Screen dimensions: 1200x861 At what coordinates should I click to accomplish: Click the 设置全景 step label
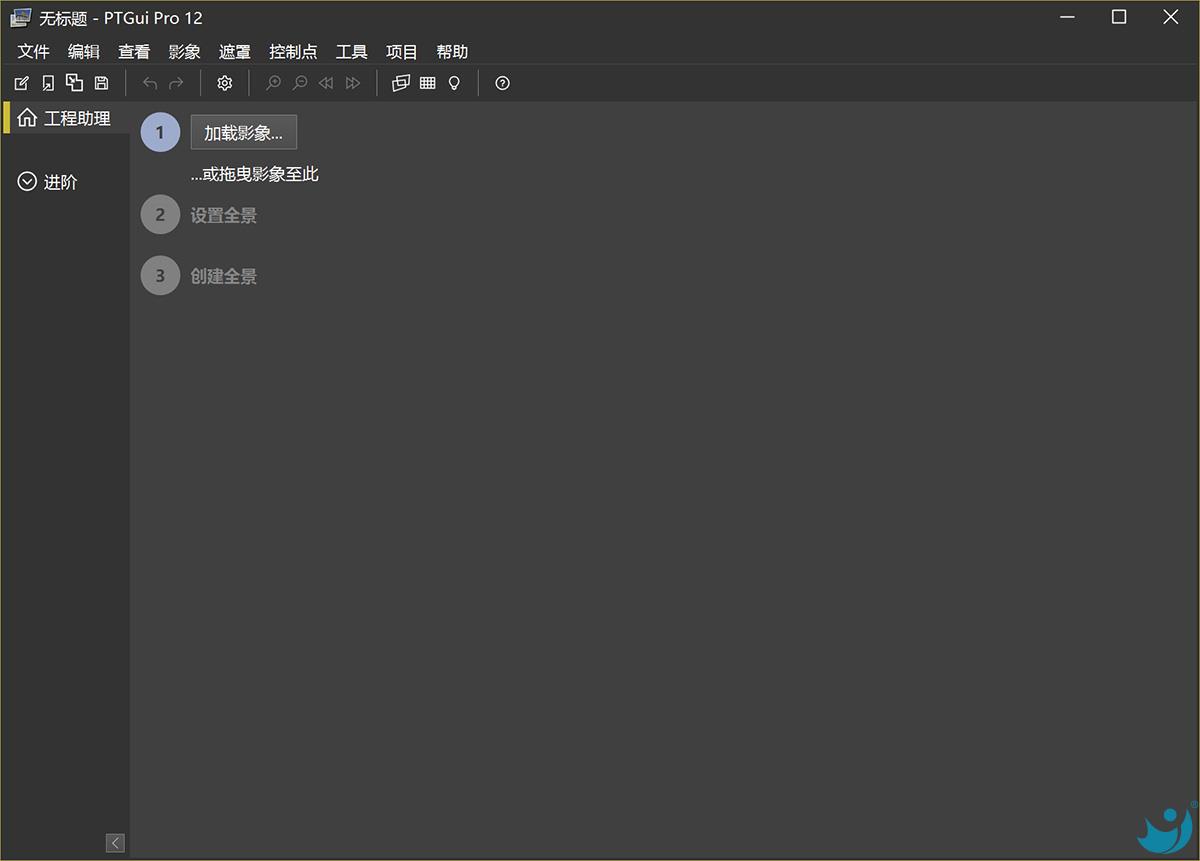[224, 215]
